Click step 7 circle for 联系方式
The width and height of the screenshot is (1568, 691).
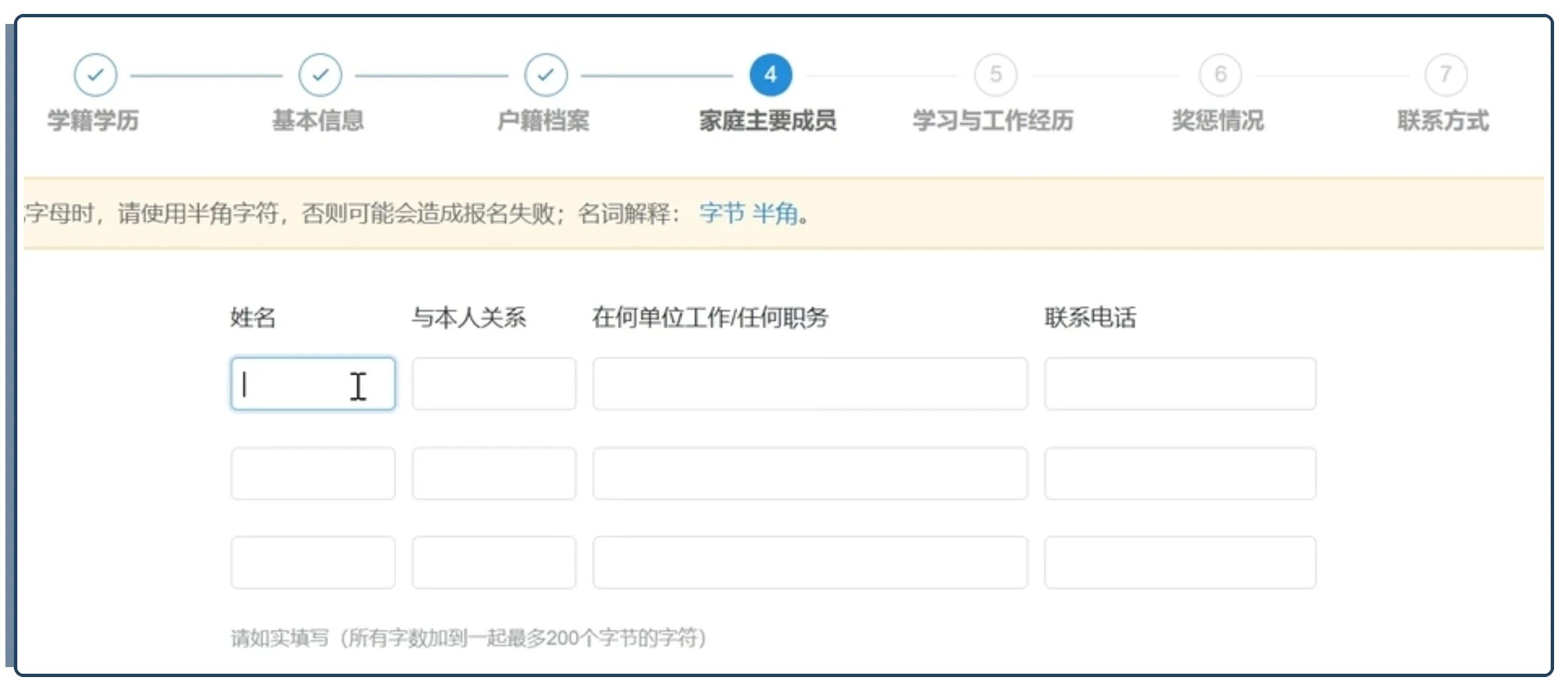1445,75
